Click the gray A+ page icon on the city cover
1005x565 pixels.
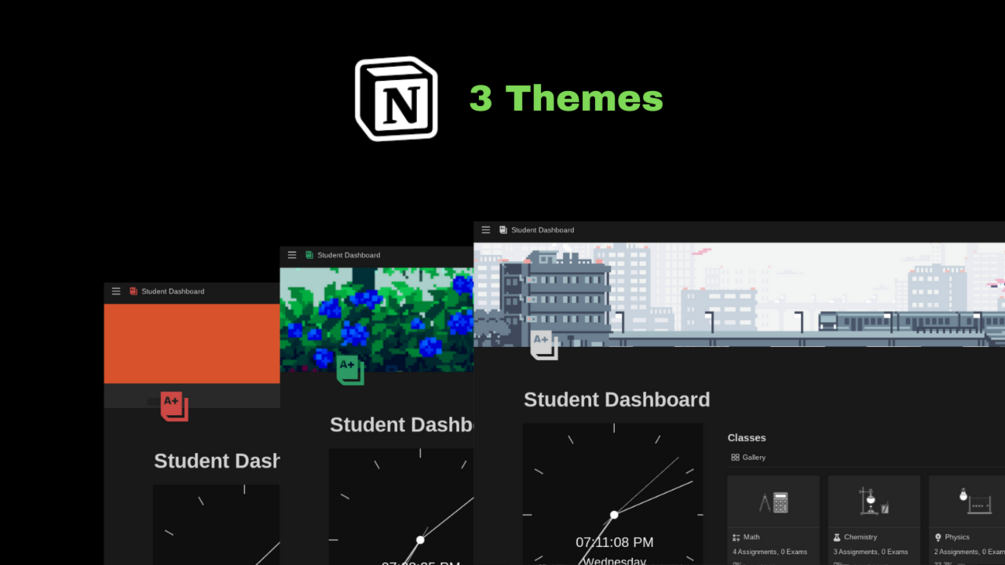point(544,345)
